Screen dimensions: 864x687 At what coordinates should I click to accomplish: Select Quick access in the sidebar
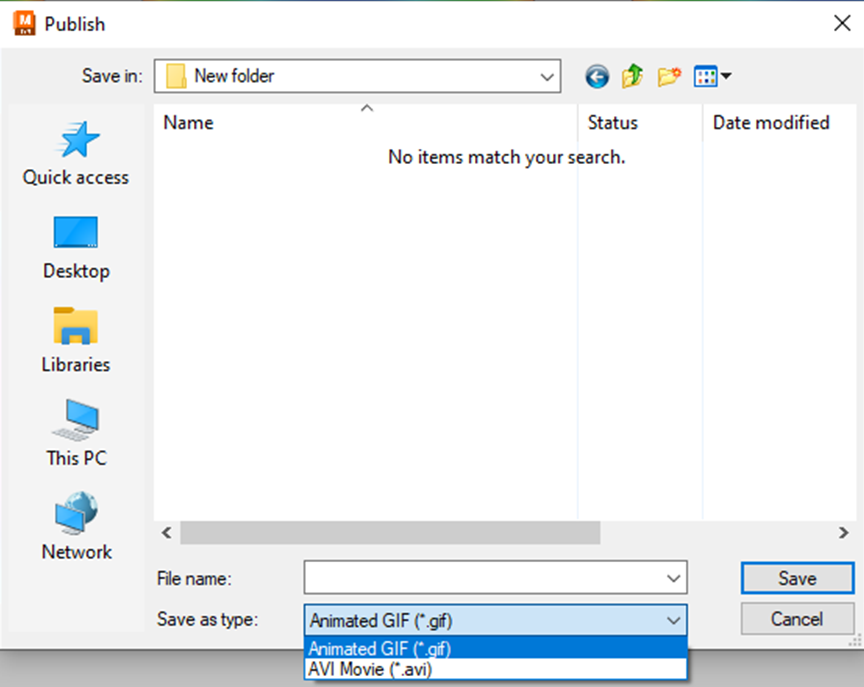pyautogui.click(x=75, y=155)
